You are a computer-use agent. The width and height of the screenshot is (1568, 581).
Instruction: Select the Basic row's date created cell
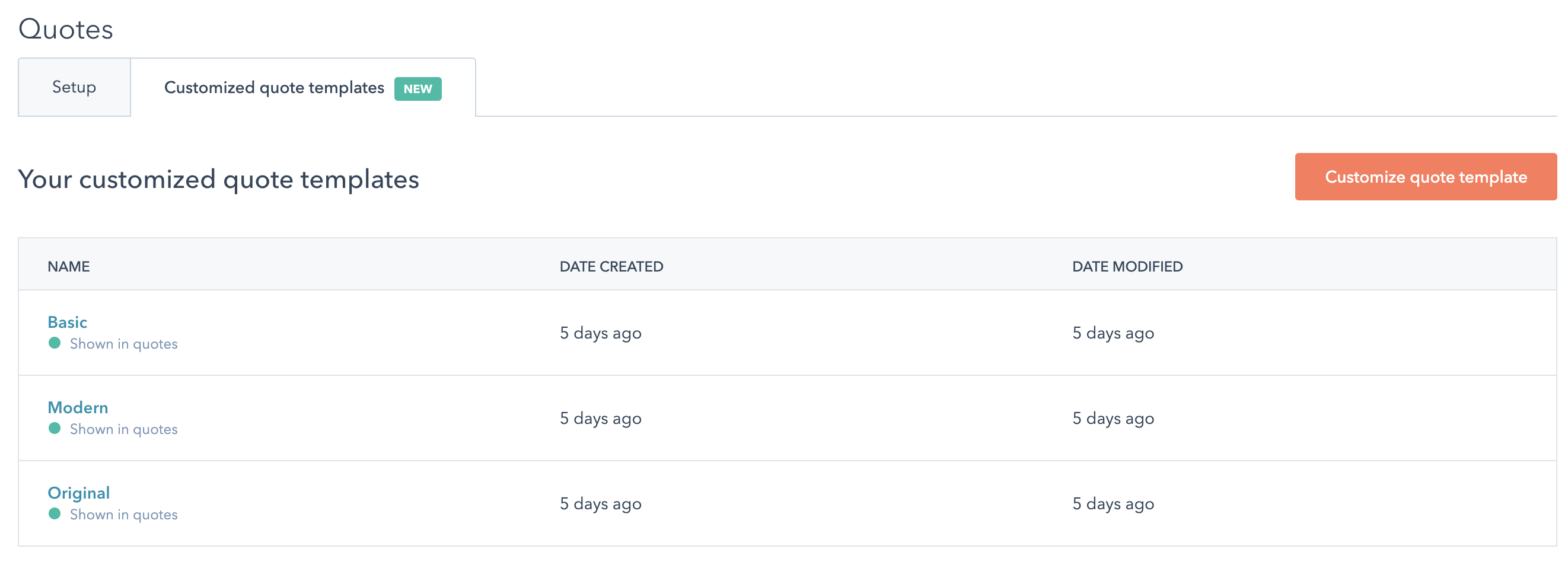pos(600,333)
